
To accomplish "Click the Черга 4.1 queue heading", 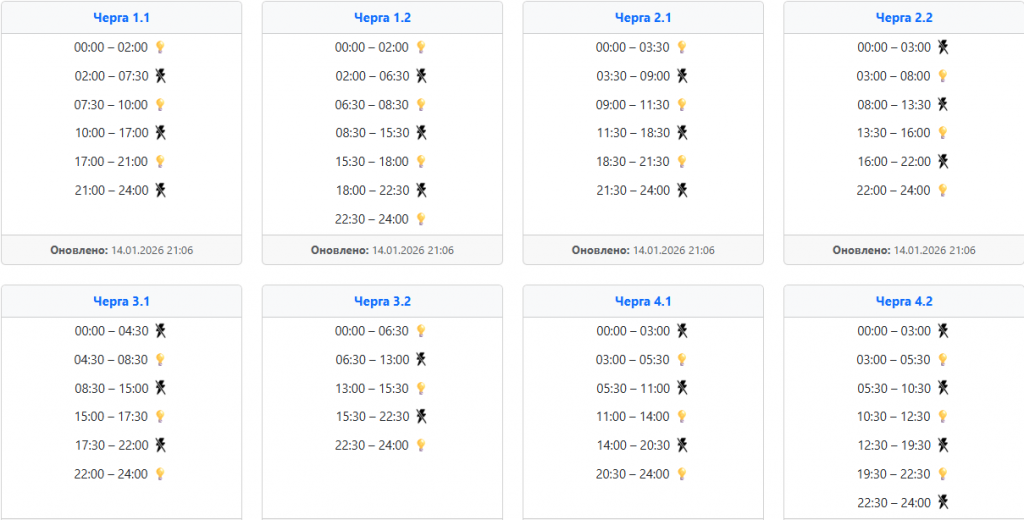I will [x=643, y=301].
